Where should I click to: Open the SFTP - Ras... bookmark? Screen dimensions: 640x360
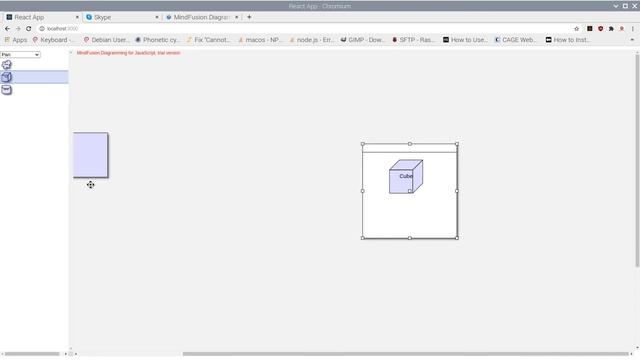(413, 40)
